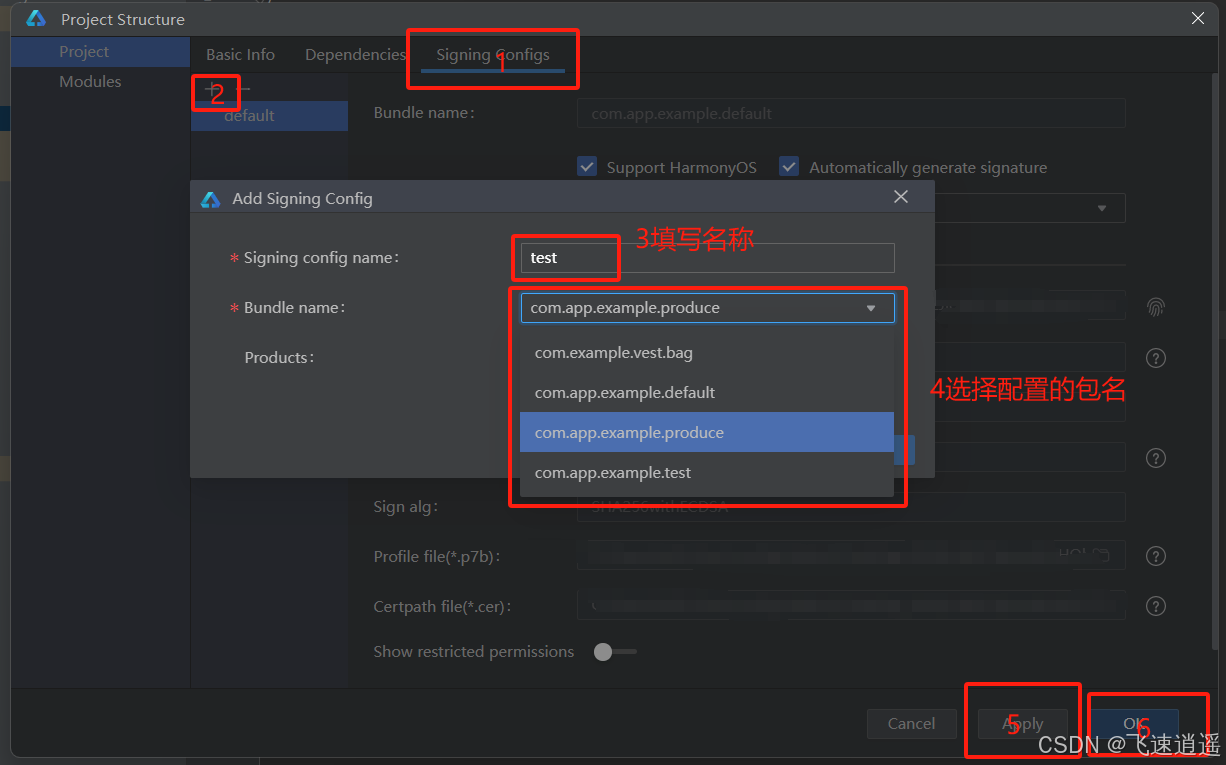Open help icon in row above Sign alg
This screenshot has height=765, width=1226.
1155,458
